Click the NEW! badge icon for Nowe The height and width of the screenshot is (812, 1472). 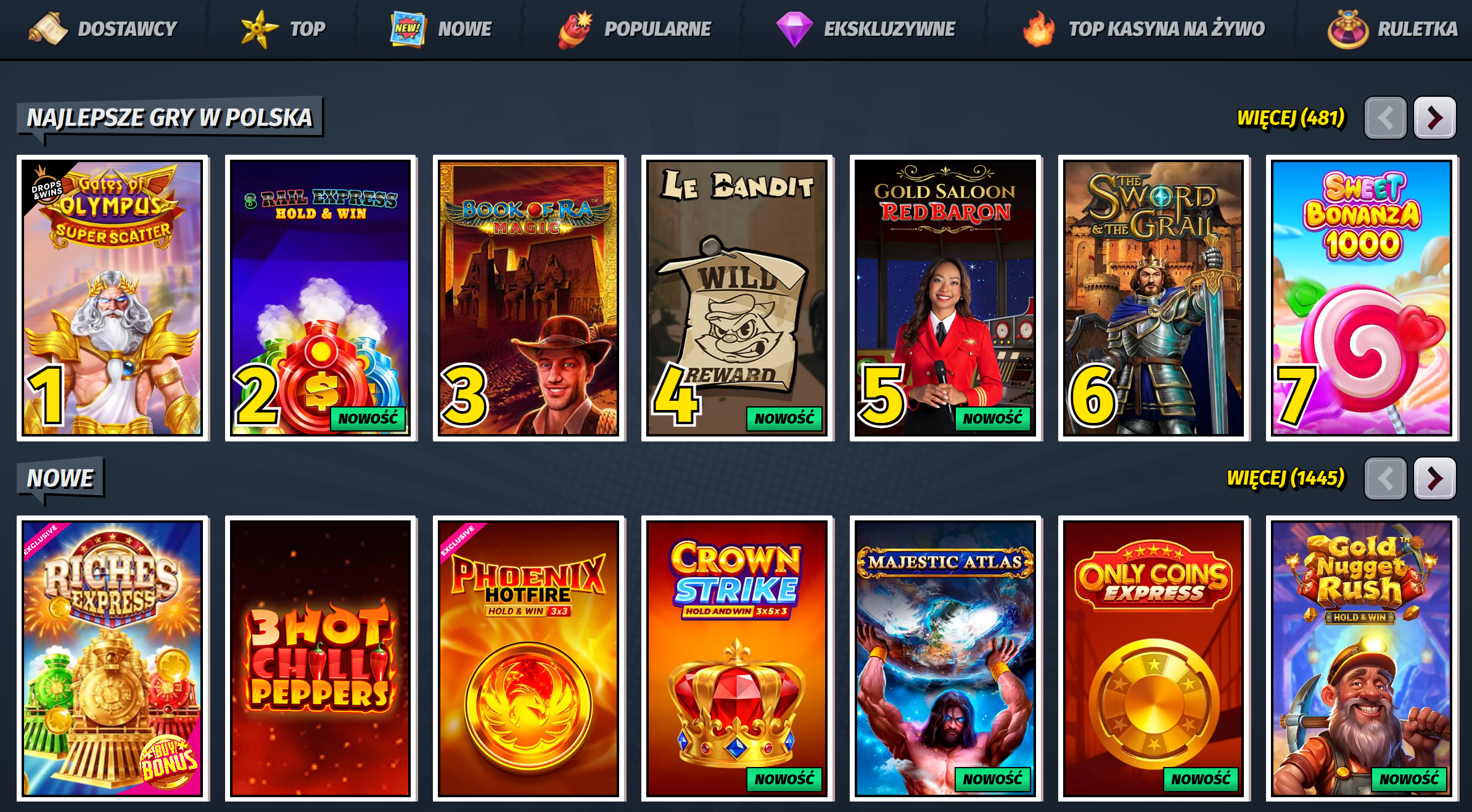point(408,29)
